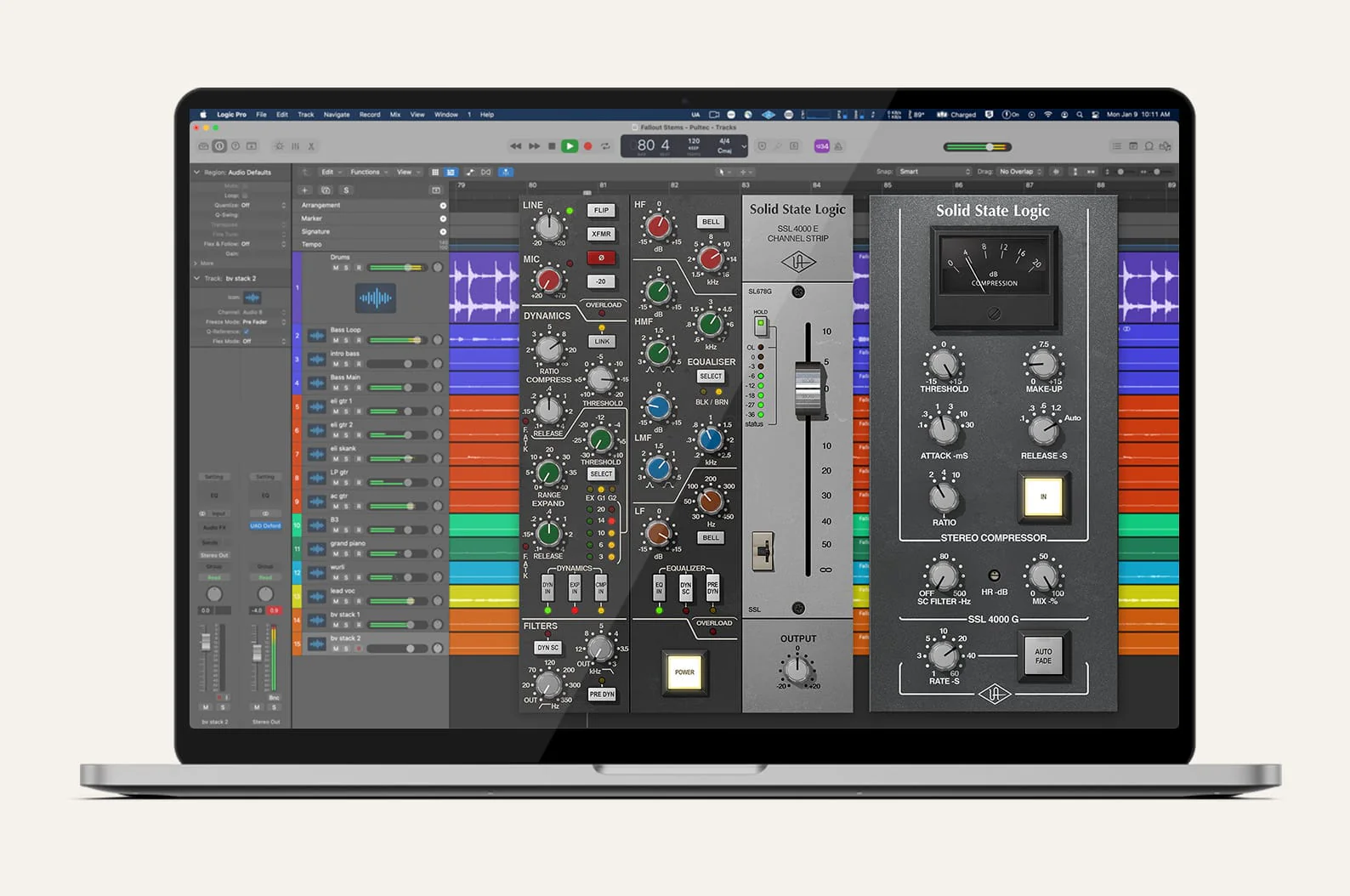Open Spotlight search in the macOS menu bar
The height and width of the screenshot is (896, 1350).
tap(1080, 115)
